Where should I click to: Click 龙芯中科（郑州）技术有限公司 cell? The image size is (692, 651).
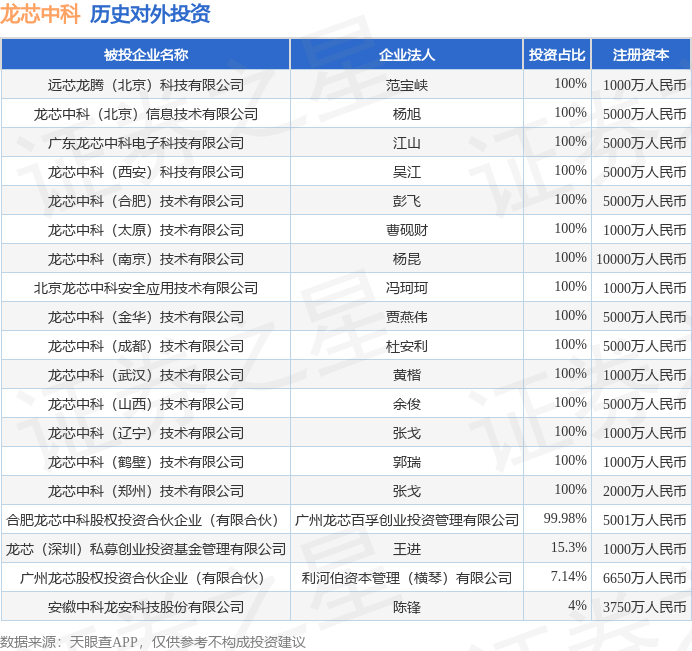(x=146, y=491)
